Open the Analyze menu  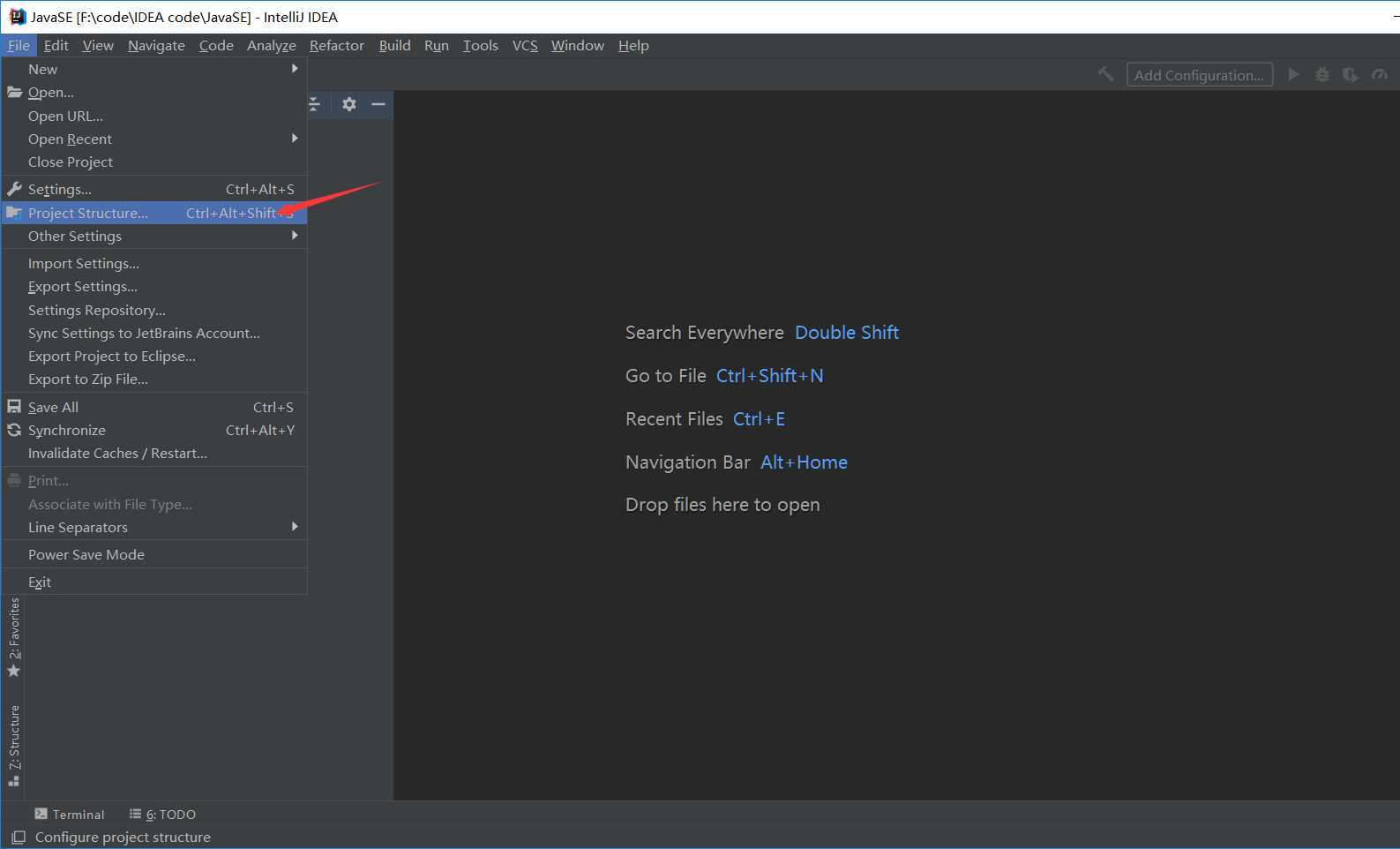[x=272, y=45]
